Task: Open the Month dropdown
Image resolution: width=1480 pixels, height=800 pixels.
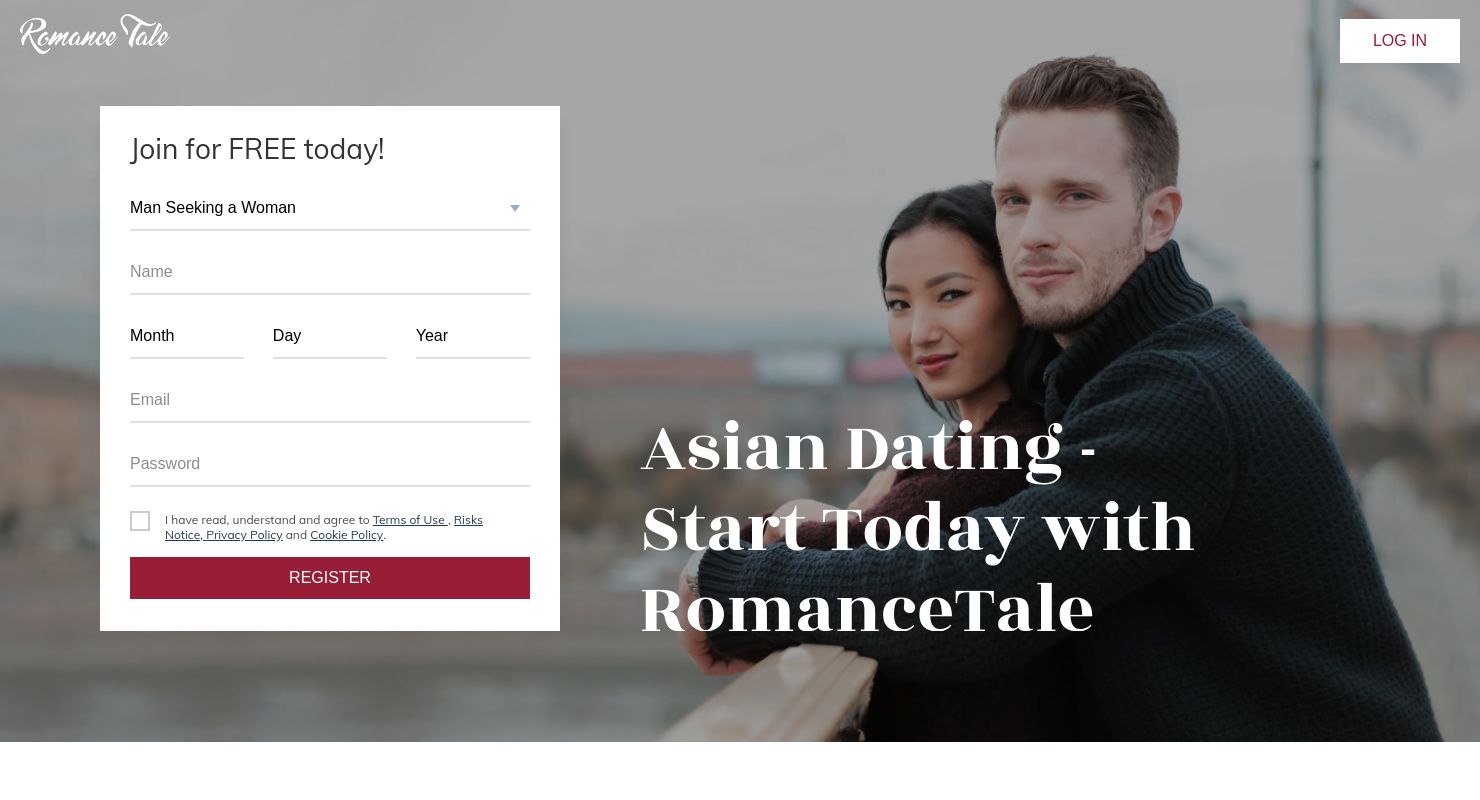Action: point(187,336)
